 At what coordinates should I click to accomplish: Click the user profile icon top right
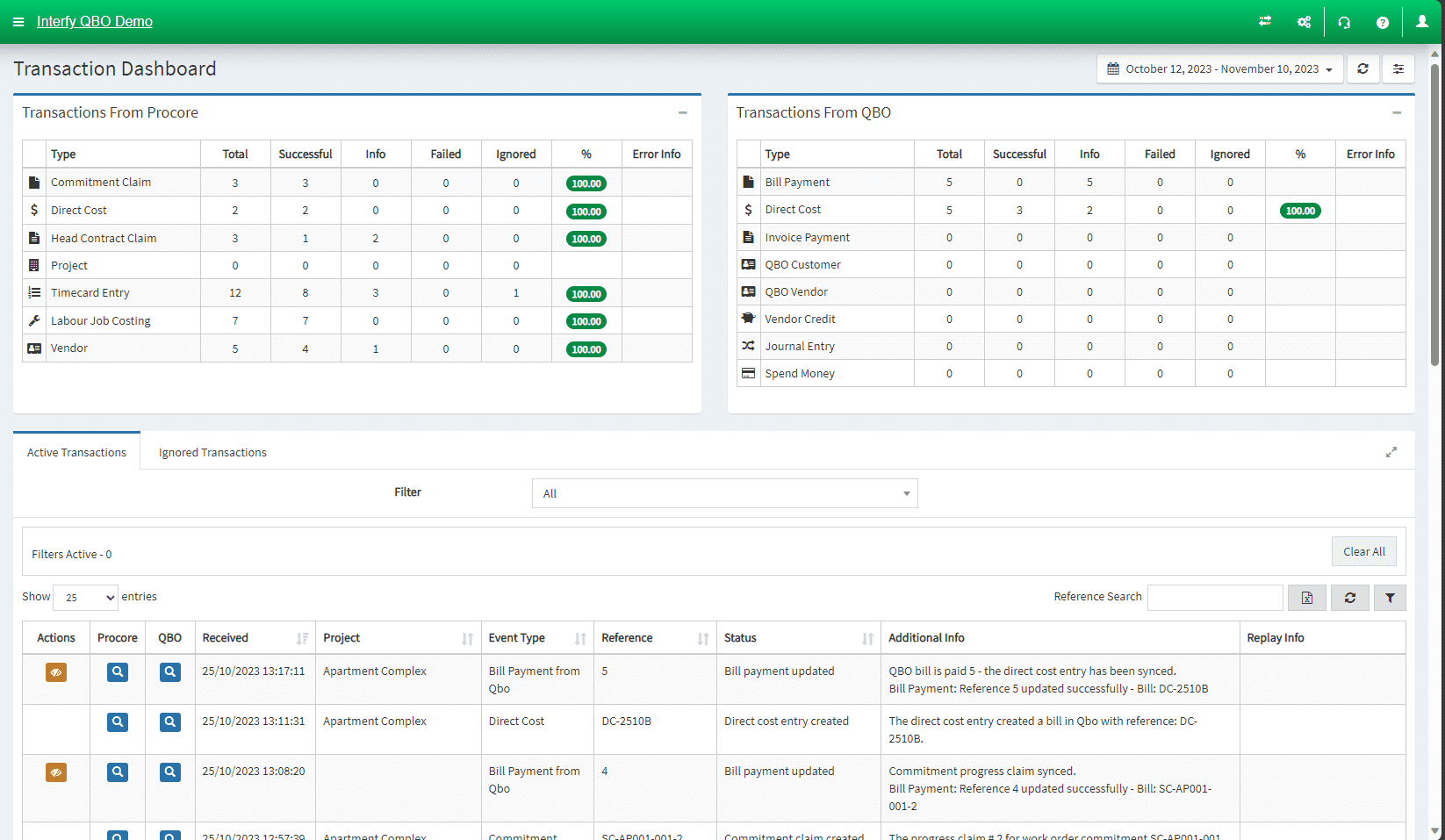[1422, 22]
